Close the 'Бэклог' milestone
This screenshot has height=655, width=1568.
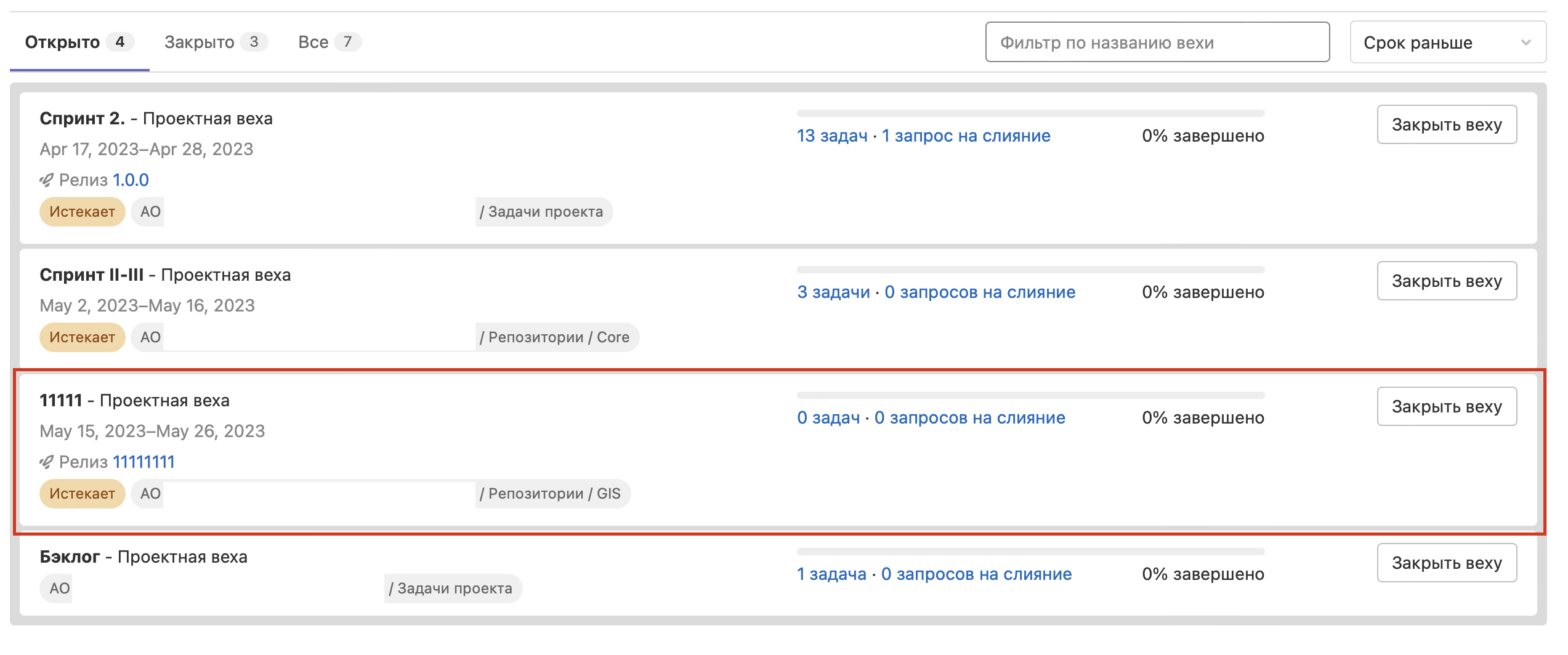click(1446, 563)
